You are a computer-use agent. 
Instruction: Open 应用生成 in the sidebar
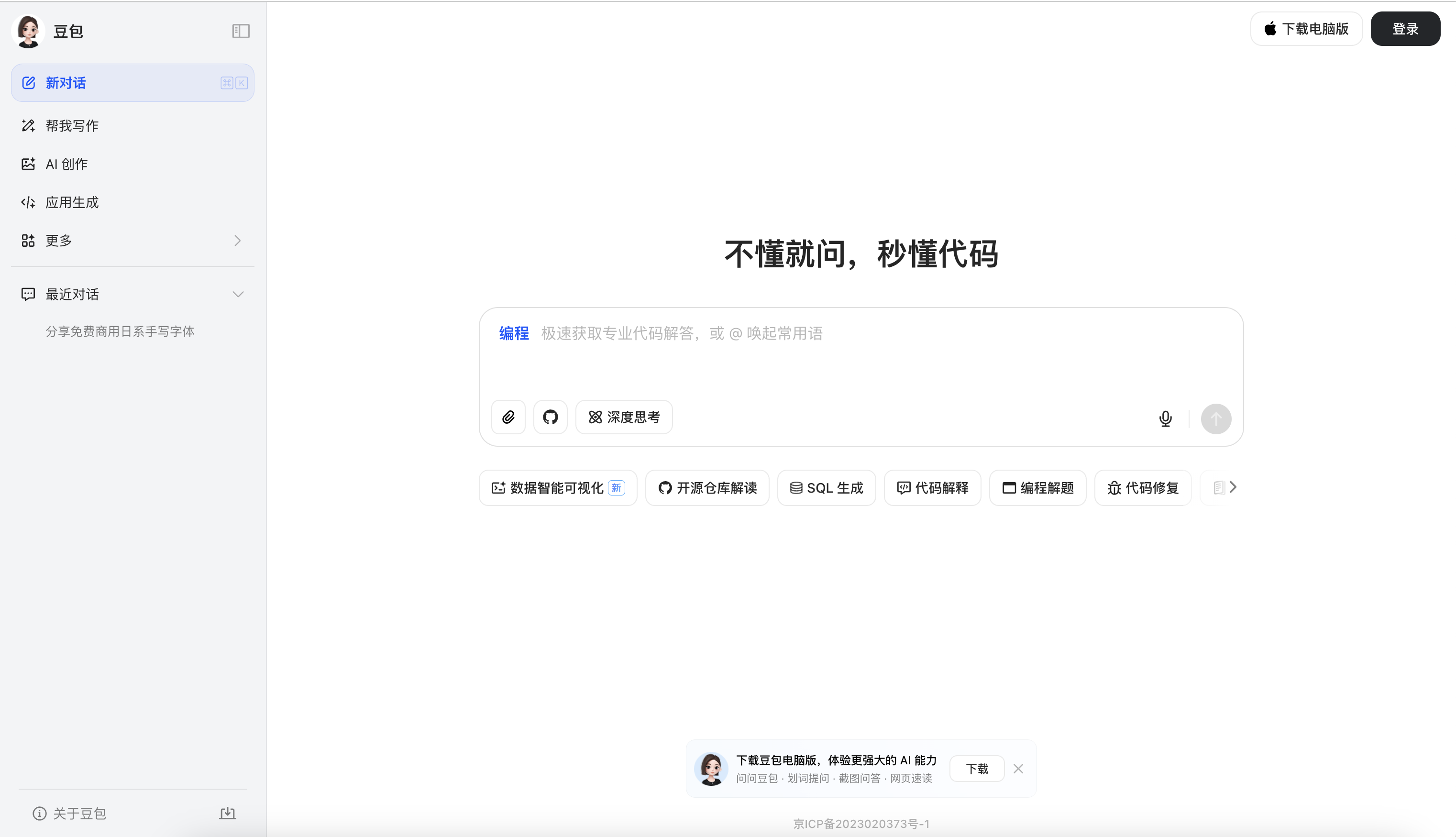72,202
